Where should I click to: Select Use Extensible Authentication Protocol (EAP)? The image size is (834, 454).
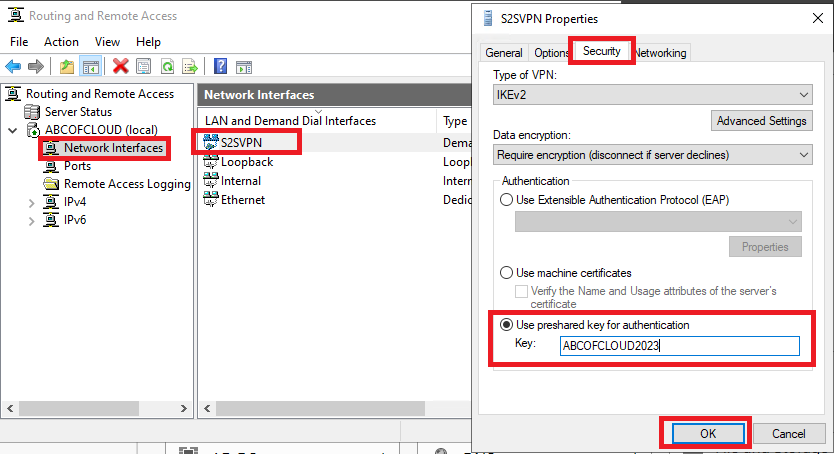[507, 200]
